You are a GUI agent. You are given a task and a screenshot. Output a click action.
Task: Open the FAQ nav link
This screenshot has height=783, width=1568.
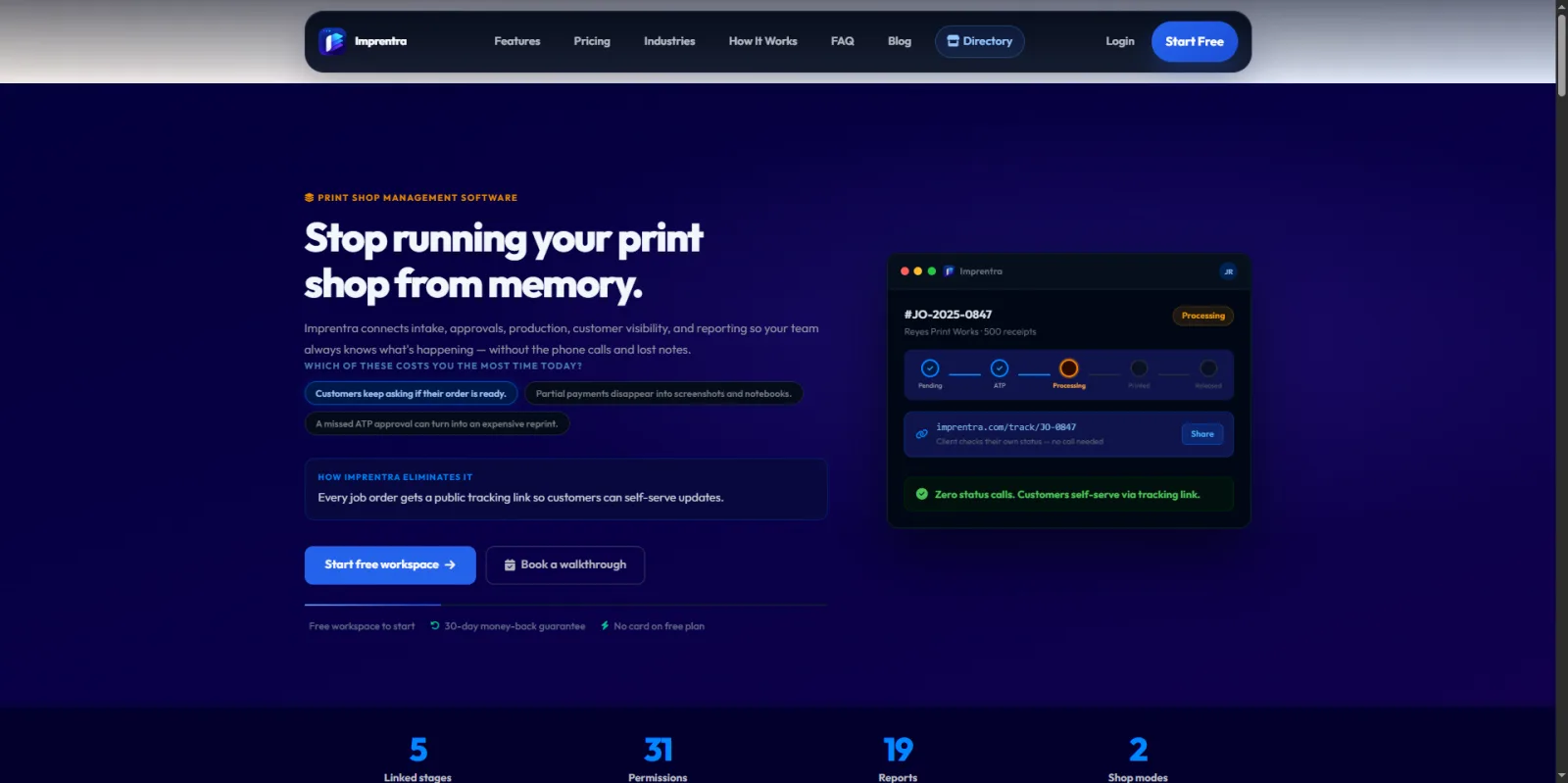click(843, 41)
